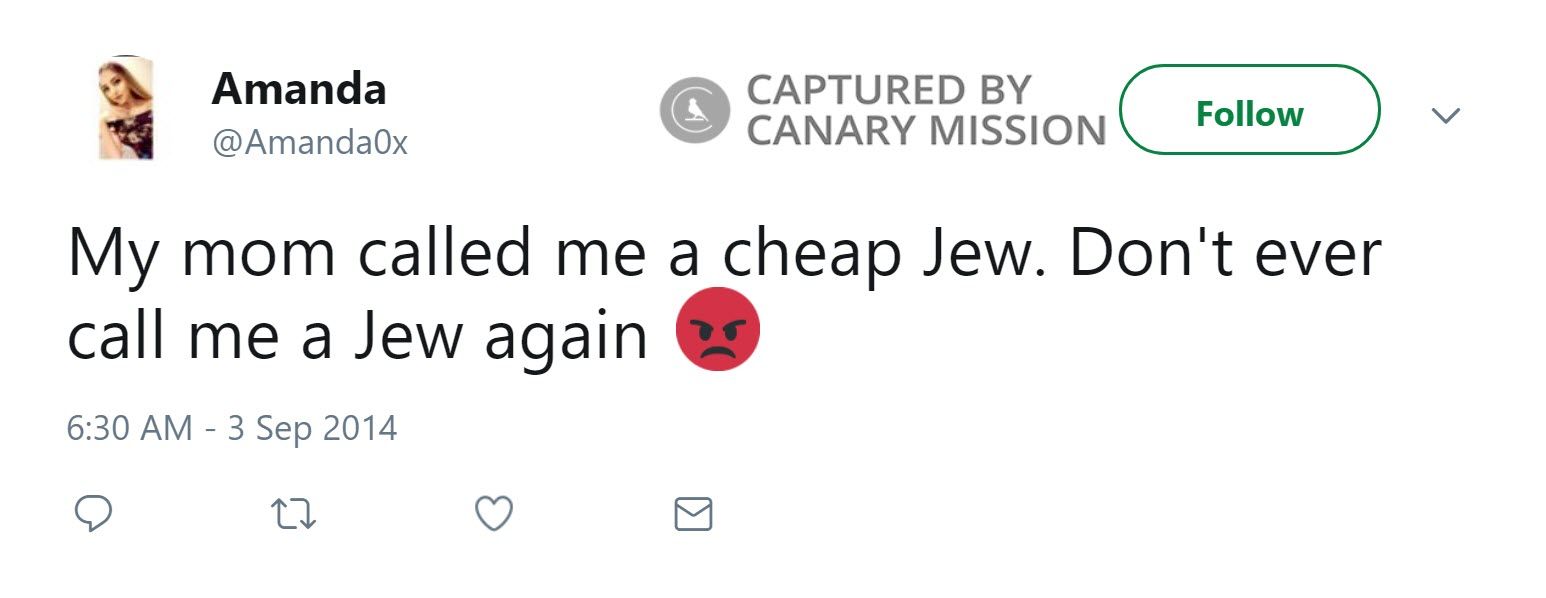Click the Canary Mission bird logo

(x=695, y=110)
